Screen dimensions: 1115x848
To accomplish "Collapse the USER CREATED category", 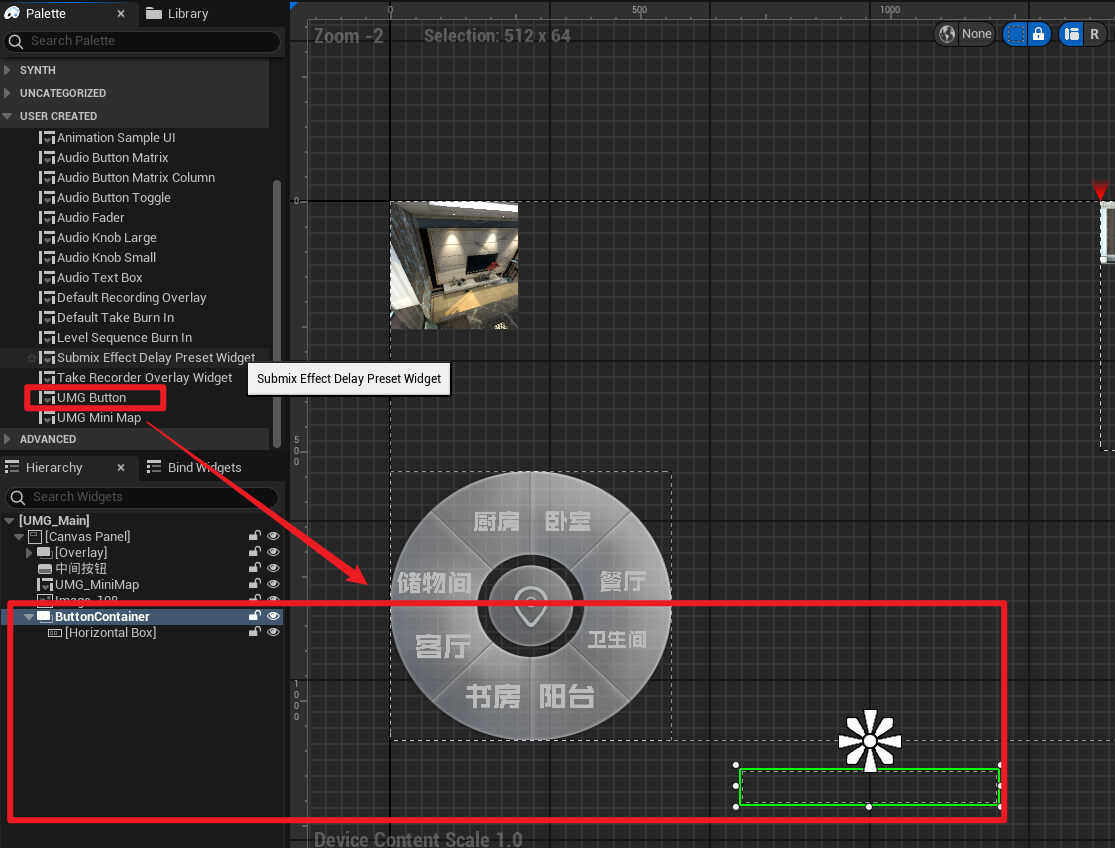I will click(7, 116).
